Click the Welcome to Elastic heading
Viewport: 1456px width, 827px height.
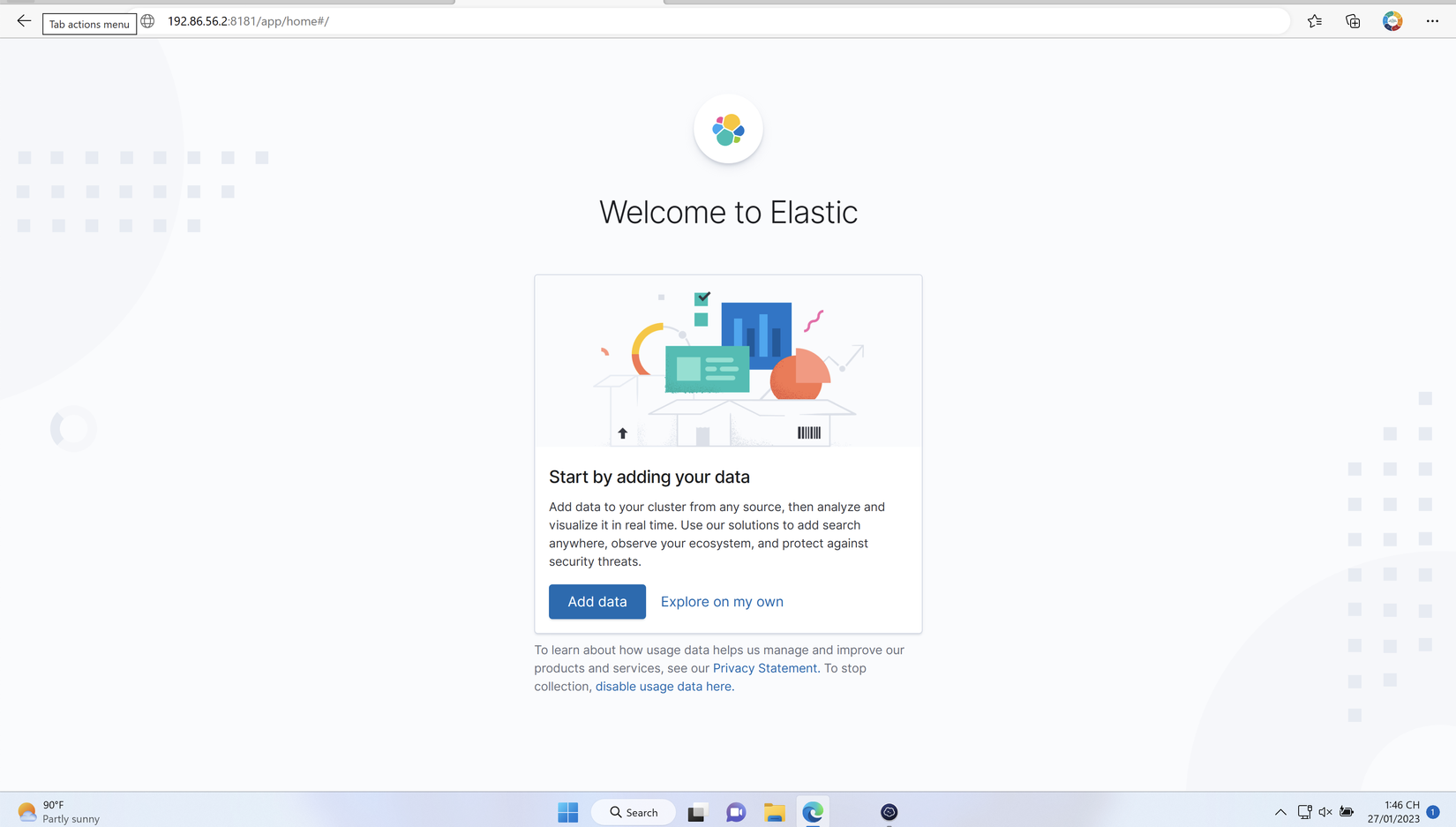728,213
